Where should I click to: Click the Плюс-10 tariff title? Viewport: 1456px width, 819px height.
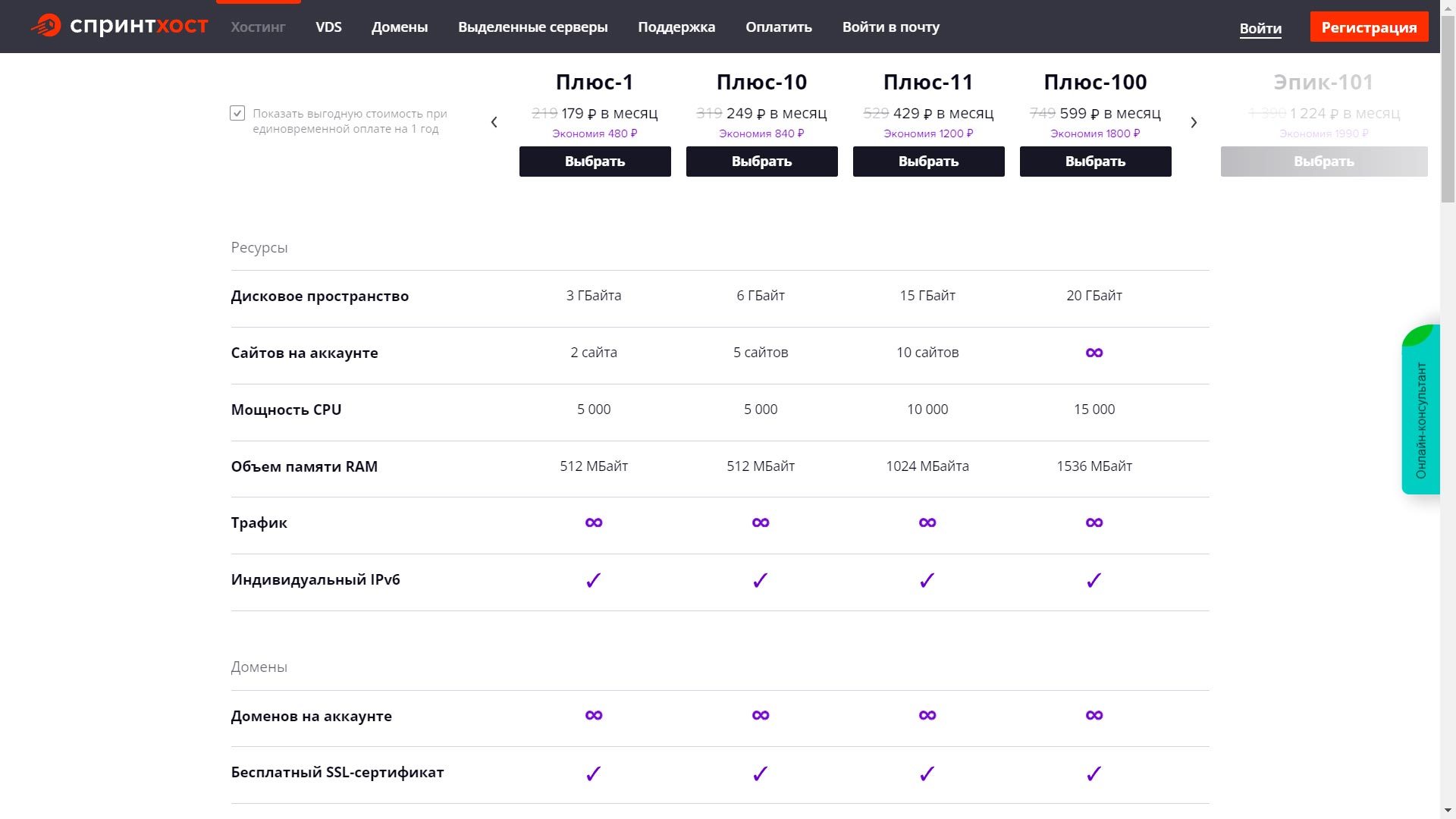tap(761, 82)
